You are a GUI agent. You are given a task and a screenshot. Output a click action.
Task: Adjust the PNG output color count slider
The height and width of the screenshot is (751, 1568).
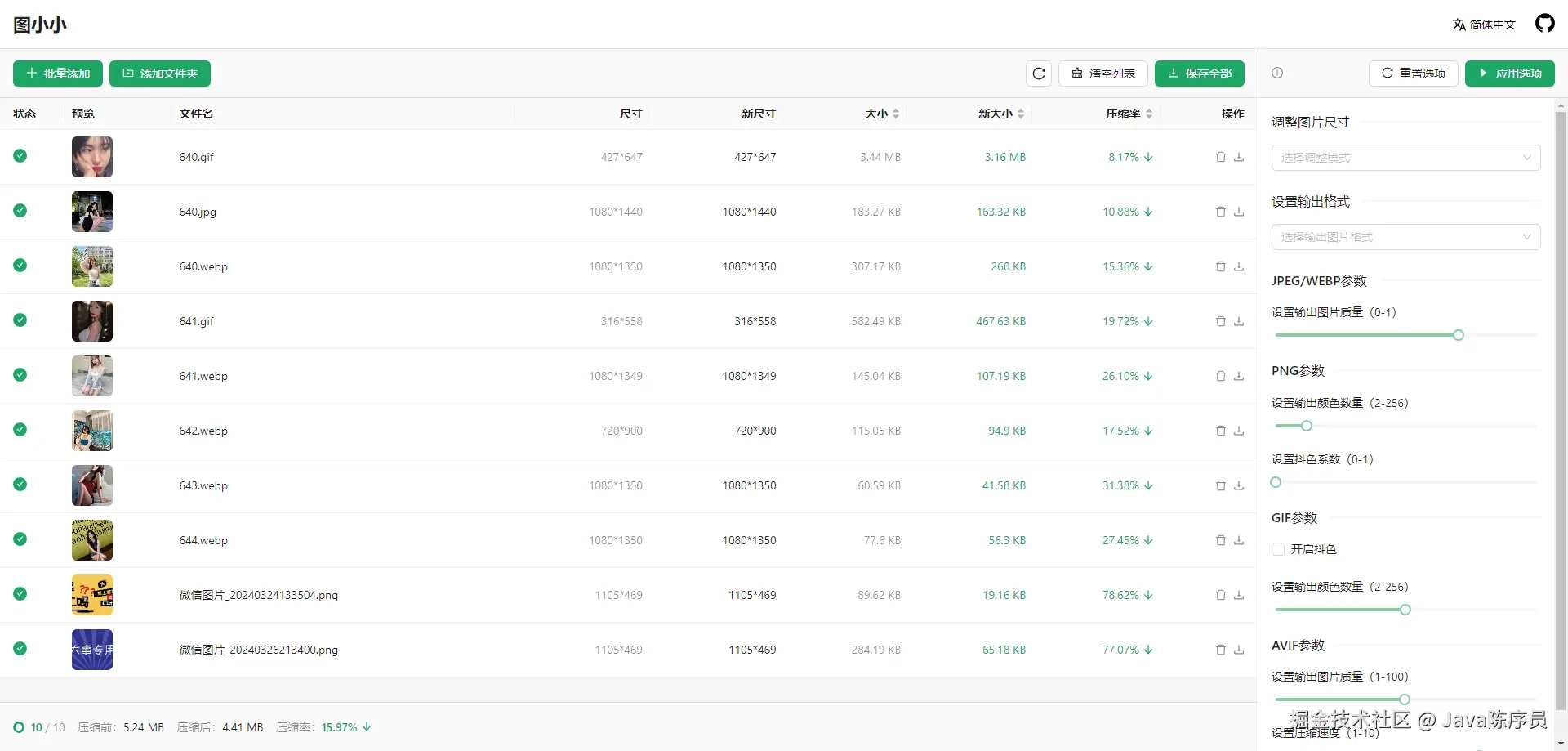1307,426
